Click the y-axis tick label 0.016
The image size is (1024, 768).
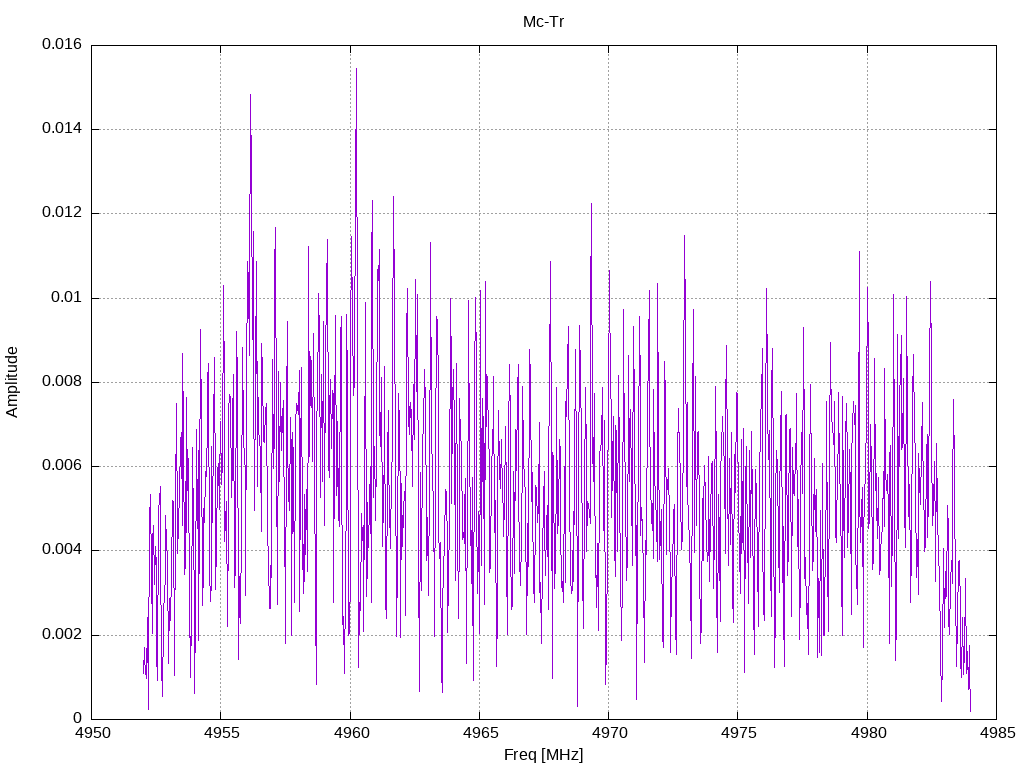click(x=62, y=44)
